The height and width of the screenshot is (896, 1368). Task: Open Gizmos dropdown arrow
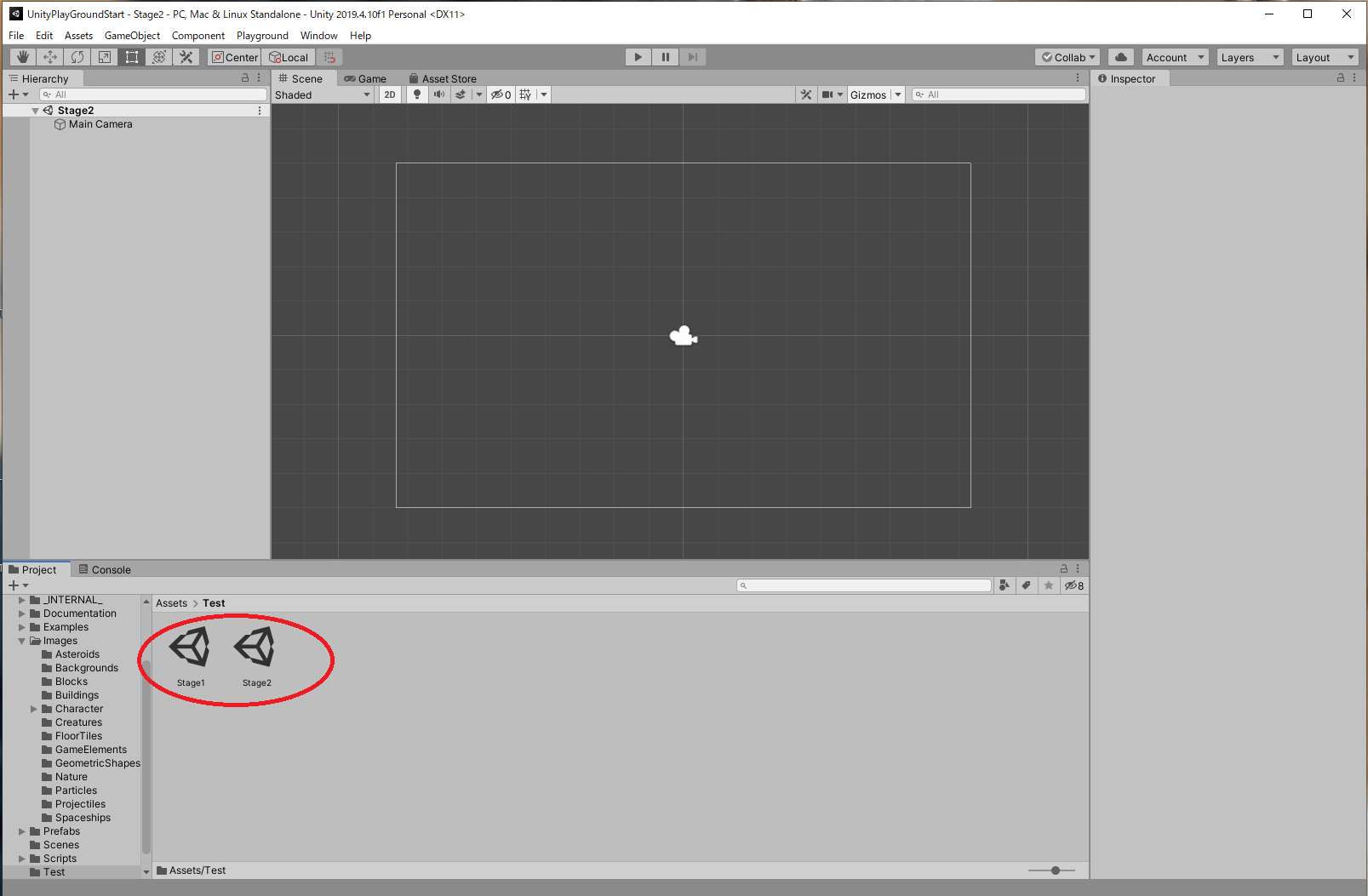point(897,94)
